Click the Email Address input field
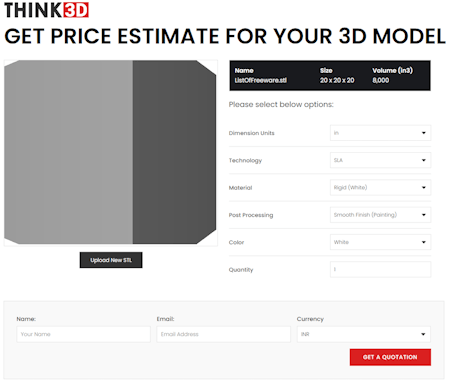Image resolution: width=450 pixels, height=383 pixels. [223, 334]
